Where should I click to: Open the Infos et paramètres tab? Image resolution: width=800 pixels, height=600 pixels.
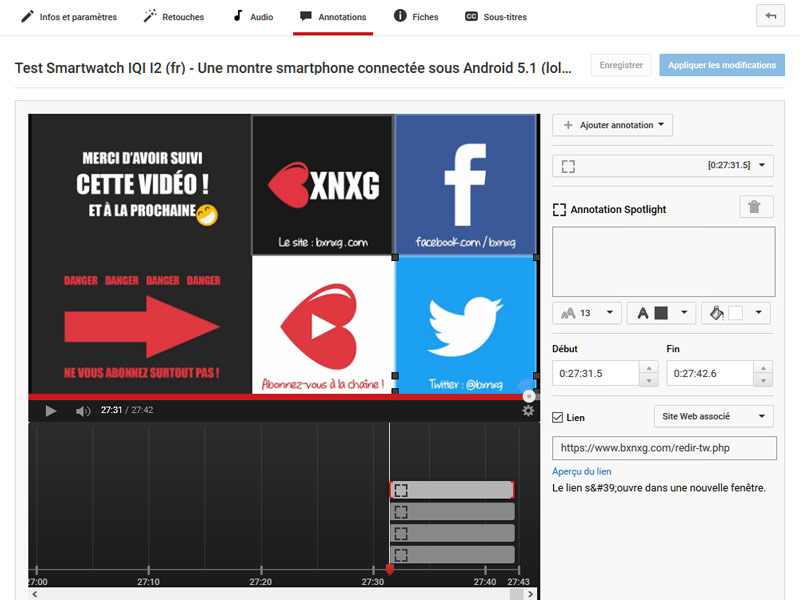pyautogui.click(x=69, y=17)
